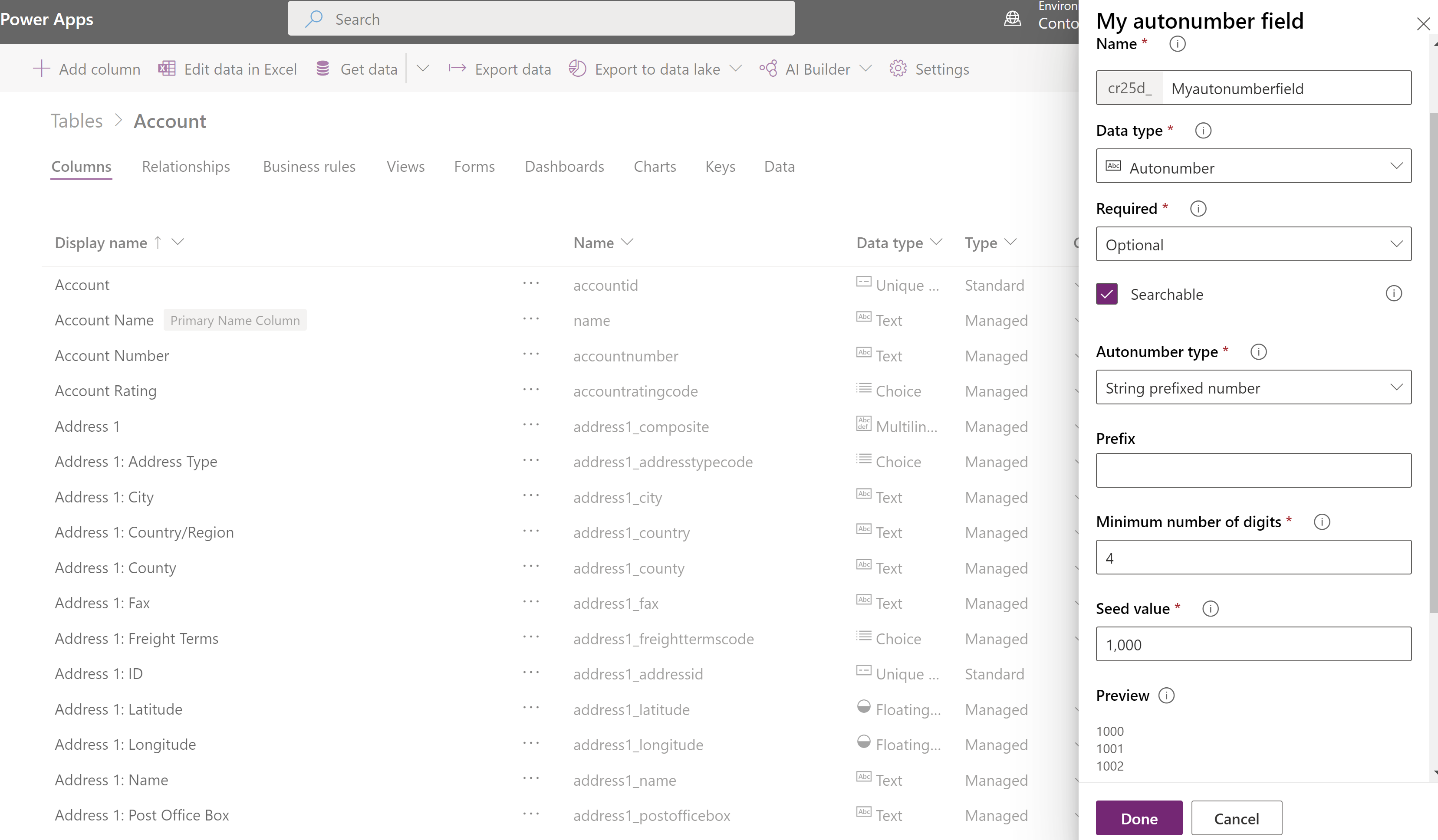Click the Seed value input field
This screenshot has height=840, width=1438.
tap(1253, 644)
